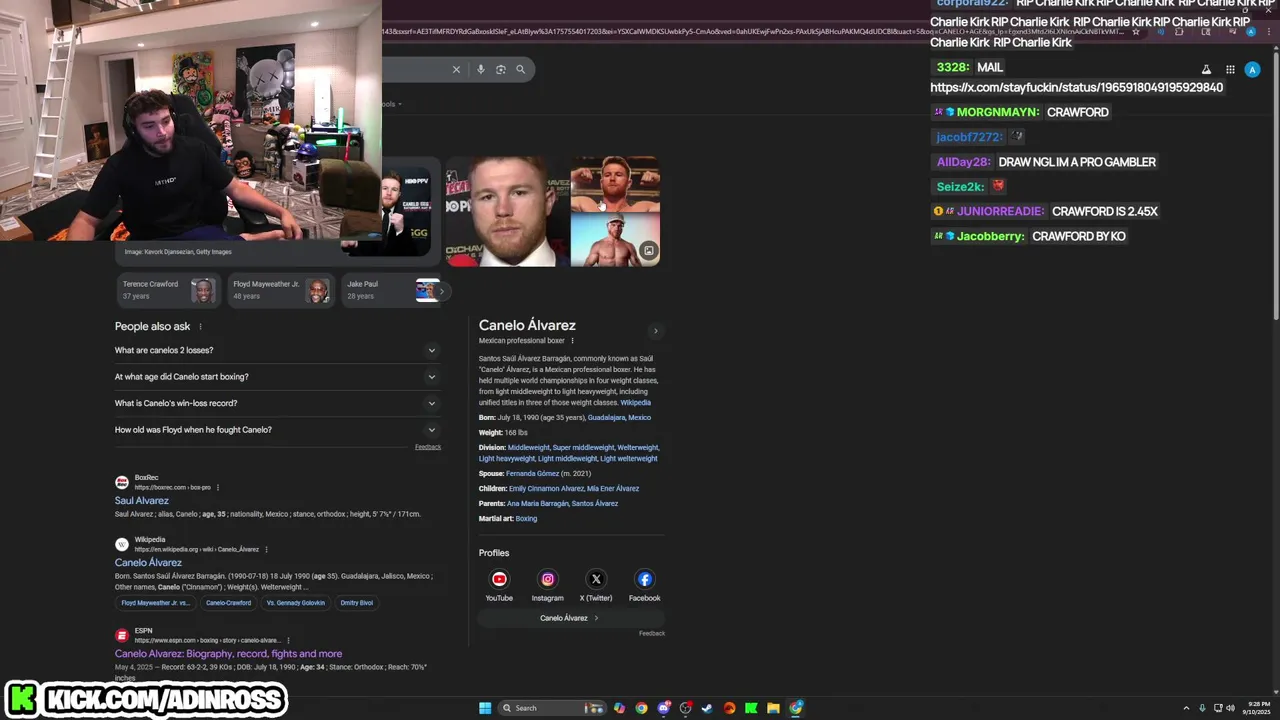This screenshot has width=1280, height=720.
Task: Open knowledge panel more options dots
Action: (572, 341)
